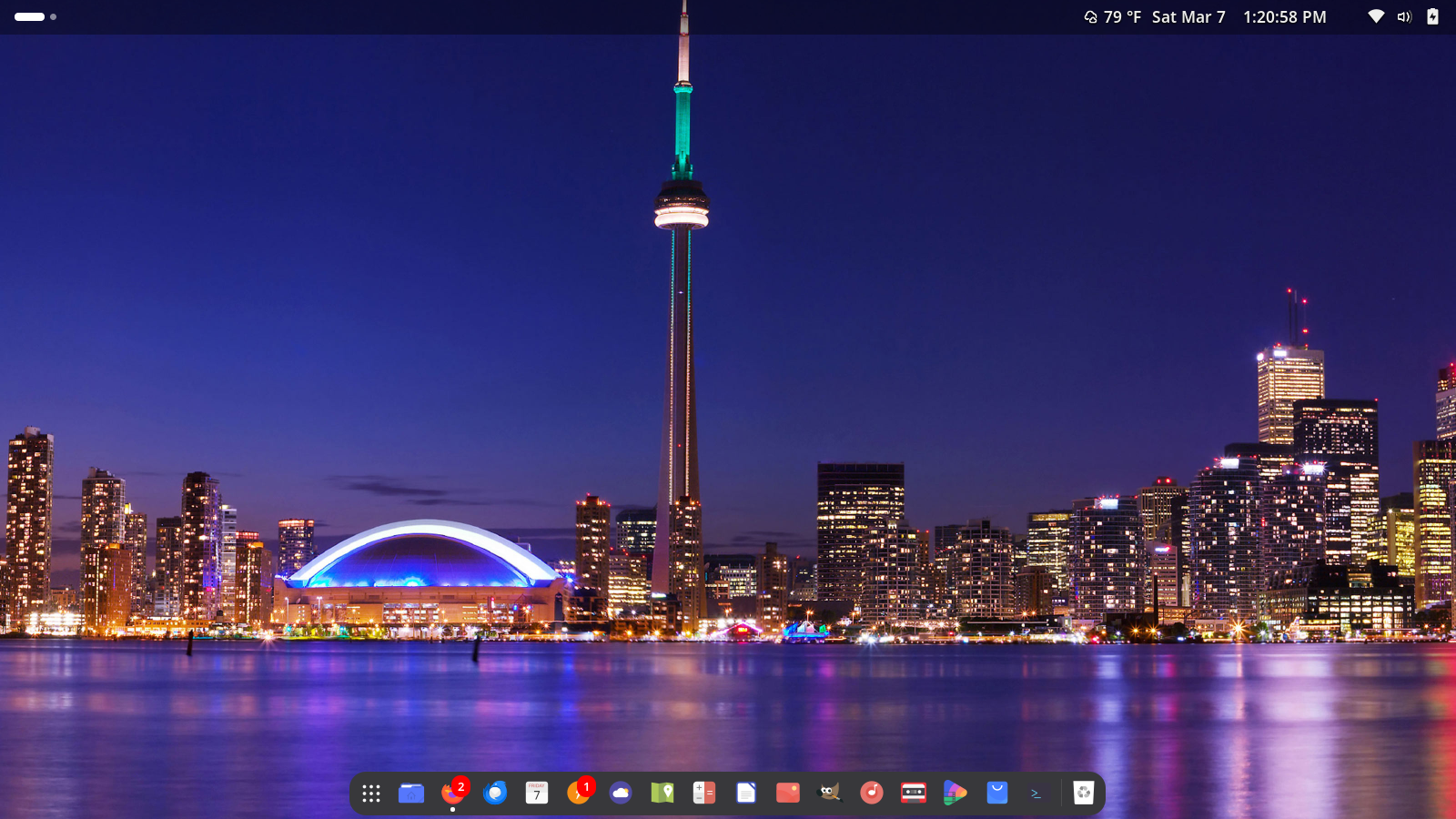
Task: Click the volume speaker icon in panel
Action: [x=1404, y=17]
